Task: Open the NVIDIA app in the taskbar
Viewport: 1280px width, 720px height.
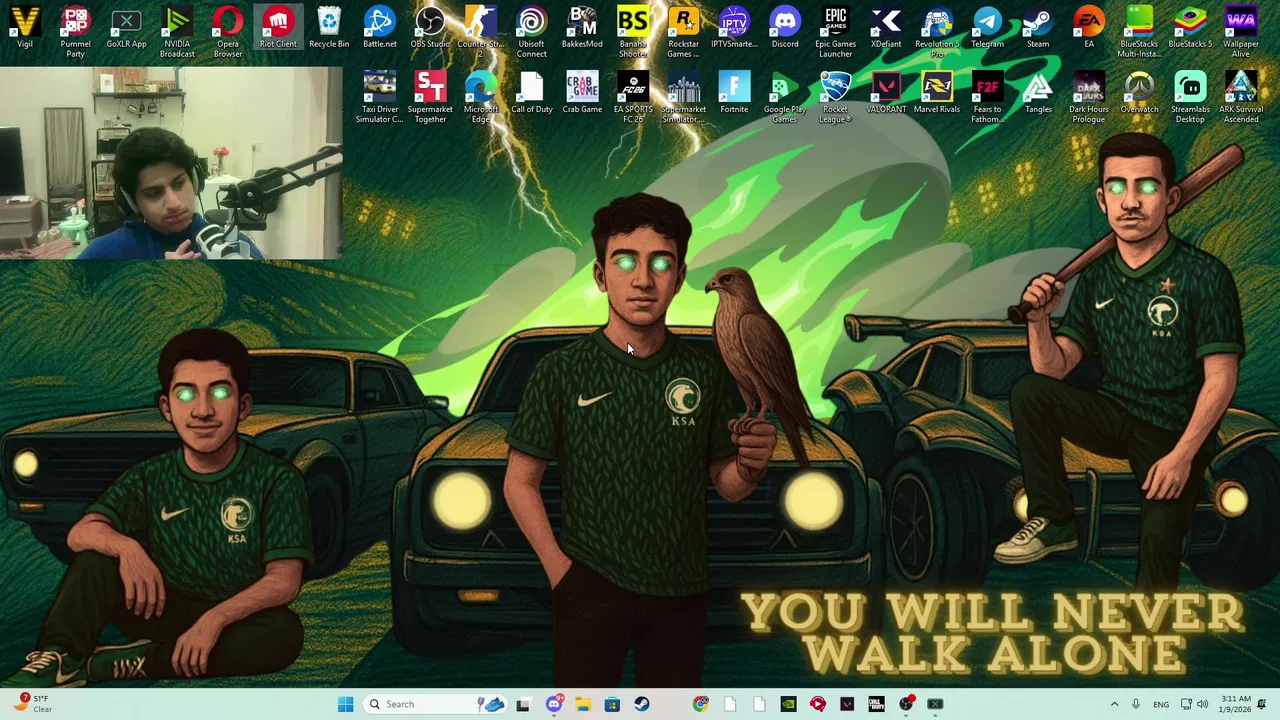Action: point(788,704)
